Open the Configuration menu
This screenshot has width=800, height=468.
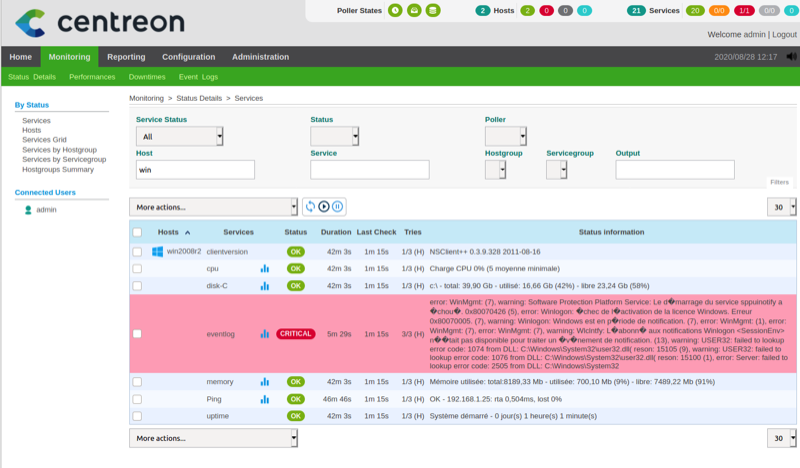point(188,57)
